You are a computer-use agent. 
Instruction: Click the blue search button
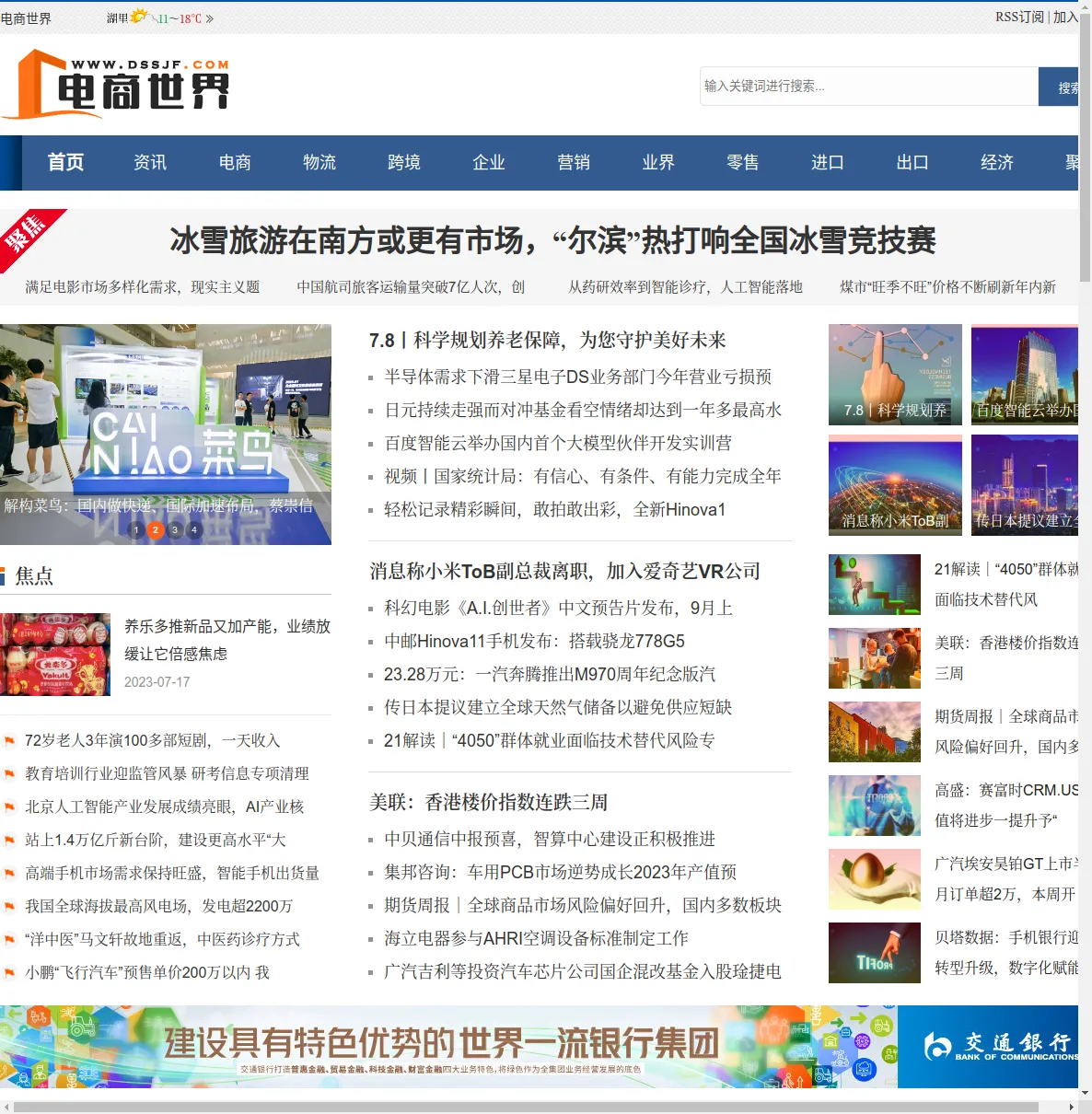1059,87
